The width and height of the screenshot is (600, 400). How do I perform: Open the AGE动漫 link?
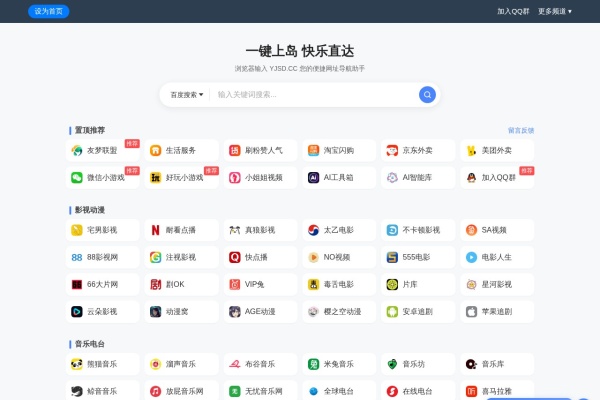[x=261, y=312]
